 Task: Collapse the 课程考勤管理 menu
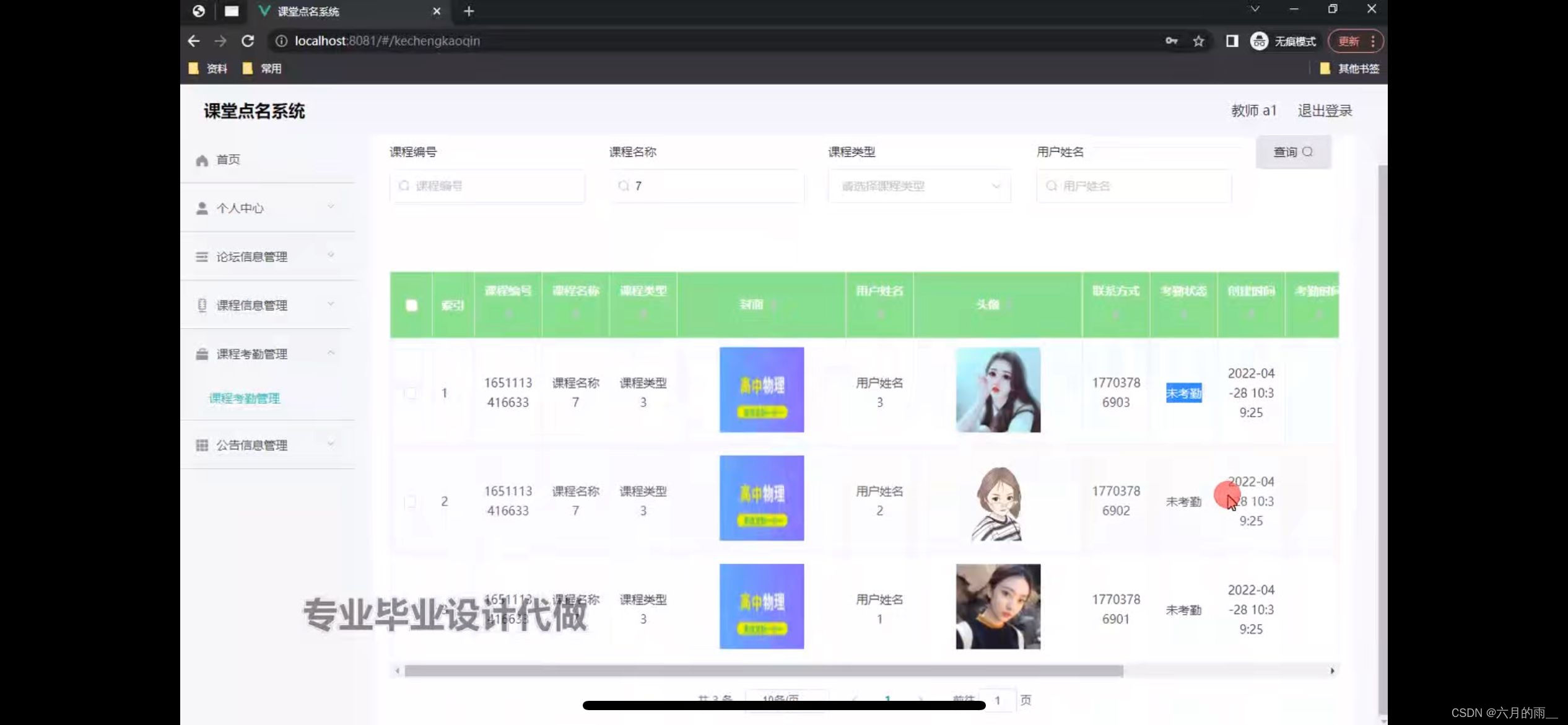click(x=331, y=353)
